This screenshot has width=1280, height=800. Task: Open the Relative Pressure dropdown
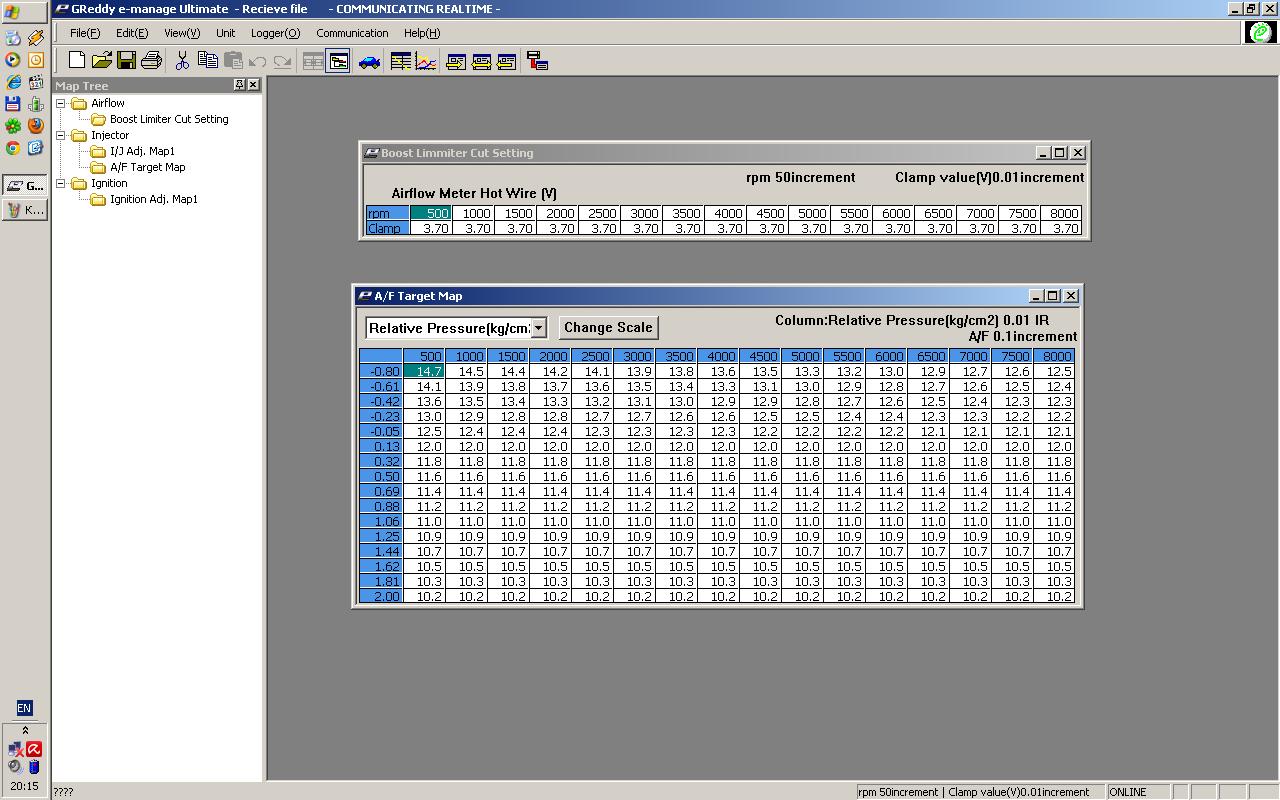click(538, 328)
